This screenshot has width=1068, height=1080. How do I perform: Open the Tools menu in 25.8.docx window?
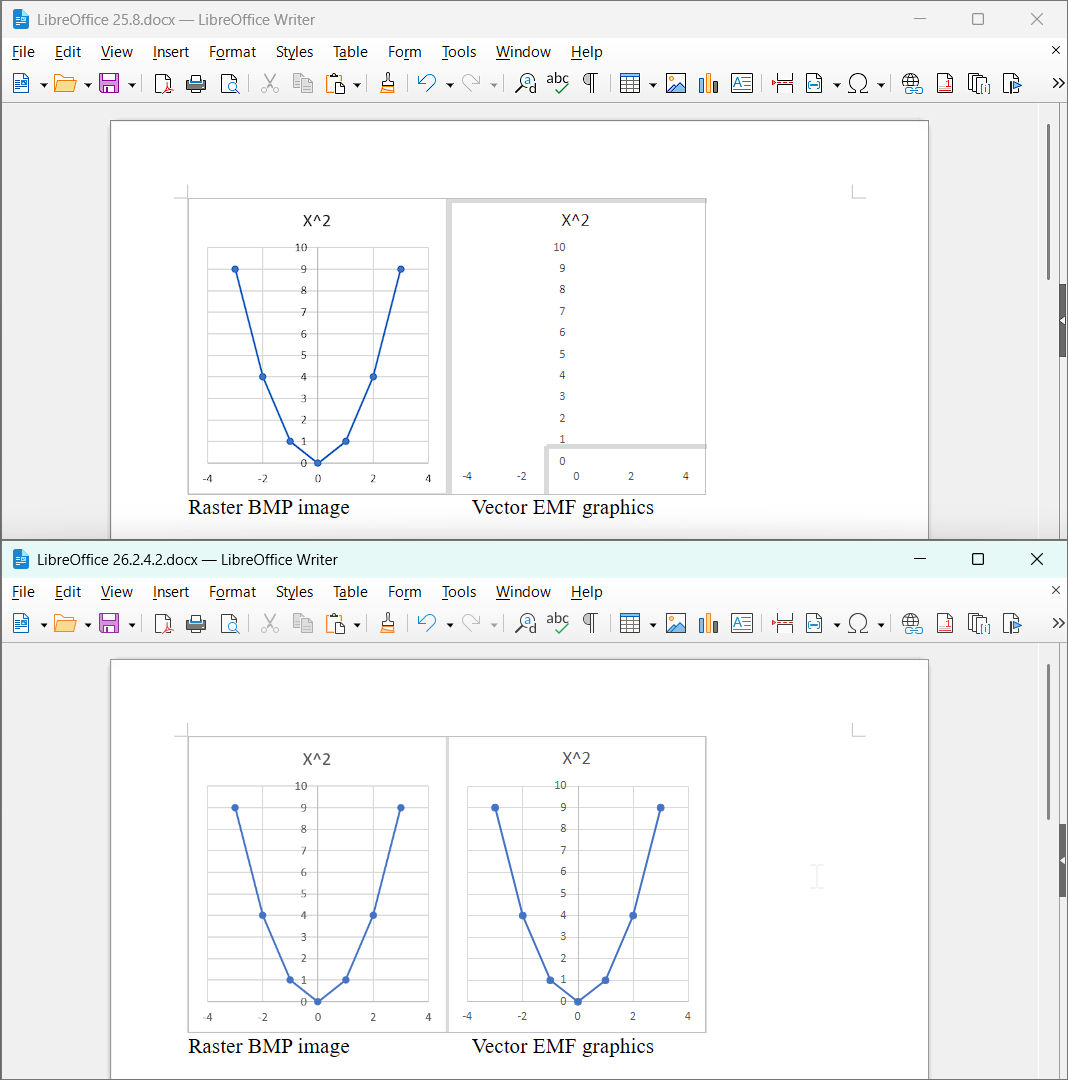459,52
